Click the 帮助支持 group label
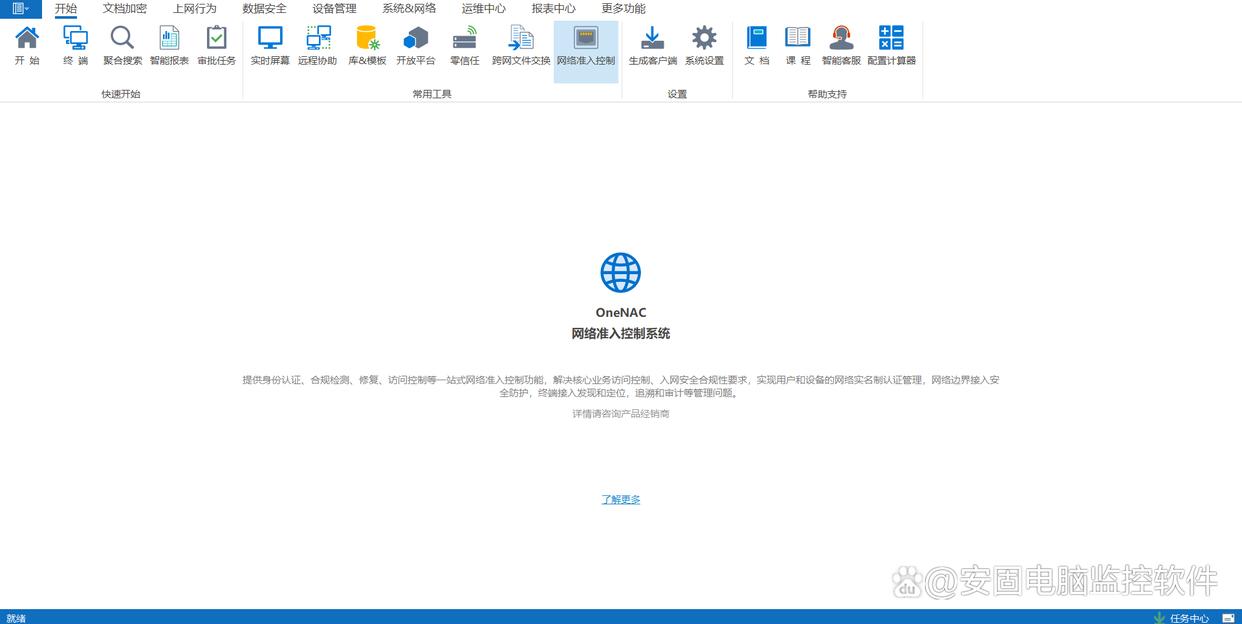 [827, 94]
